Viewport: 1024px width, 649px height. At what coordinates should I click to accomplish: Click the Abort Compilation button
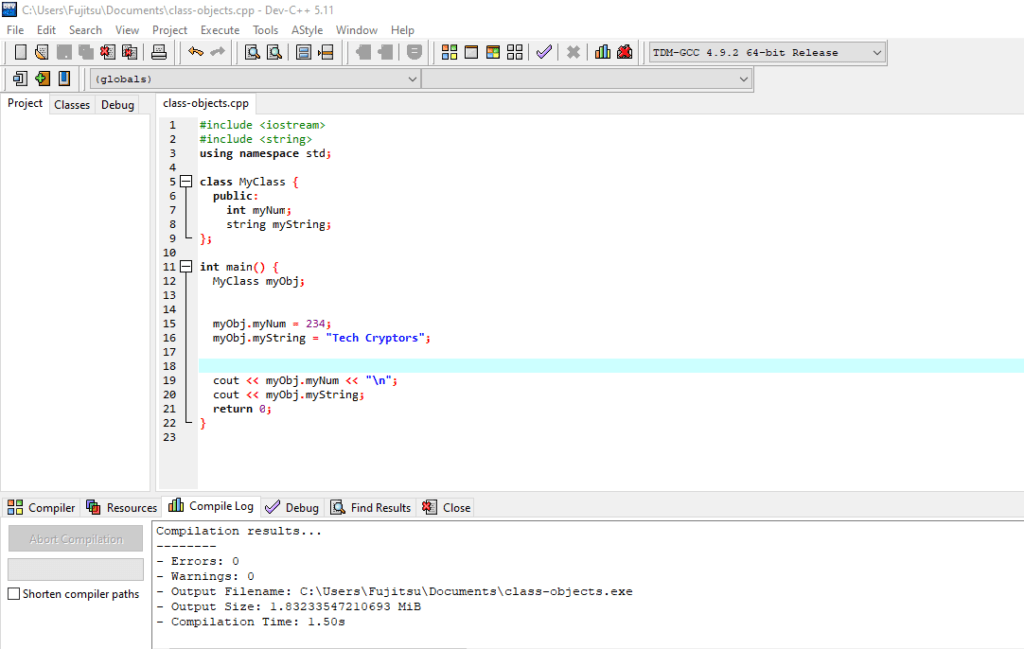click(76, 539)
